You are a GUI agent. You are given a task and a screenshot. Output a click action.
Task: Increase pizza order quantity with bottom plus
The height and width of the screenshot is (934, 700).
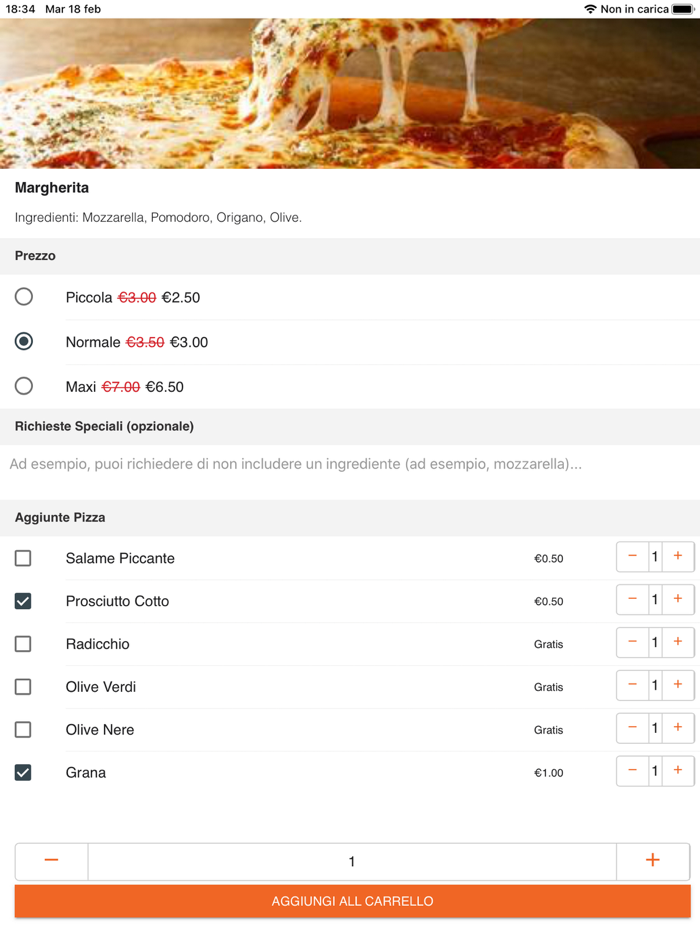[652, 861]
